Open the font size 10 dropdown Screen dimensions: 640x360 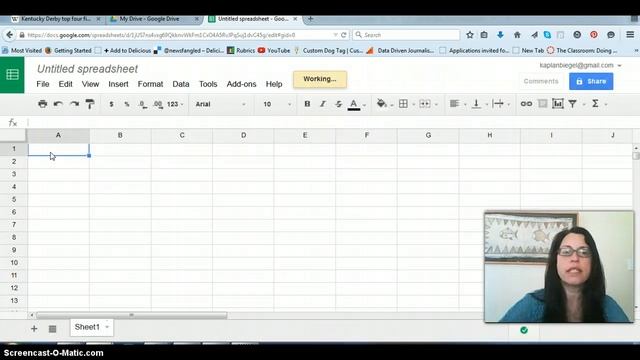277,104
